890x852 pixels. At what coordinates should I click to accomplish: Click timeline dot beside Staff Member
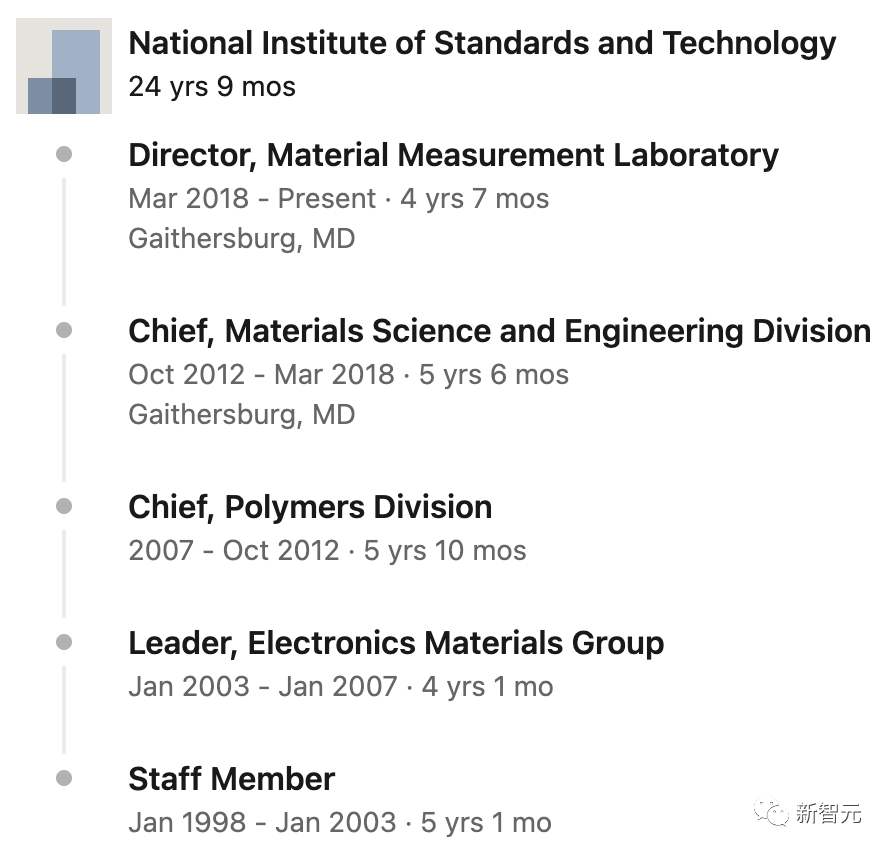64,778
